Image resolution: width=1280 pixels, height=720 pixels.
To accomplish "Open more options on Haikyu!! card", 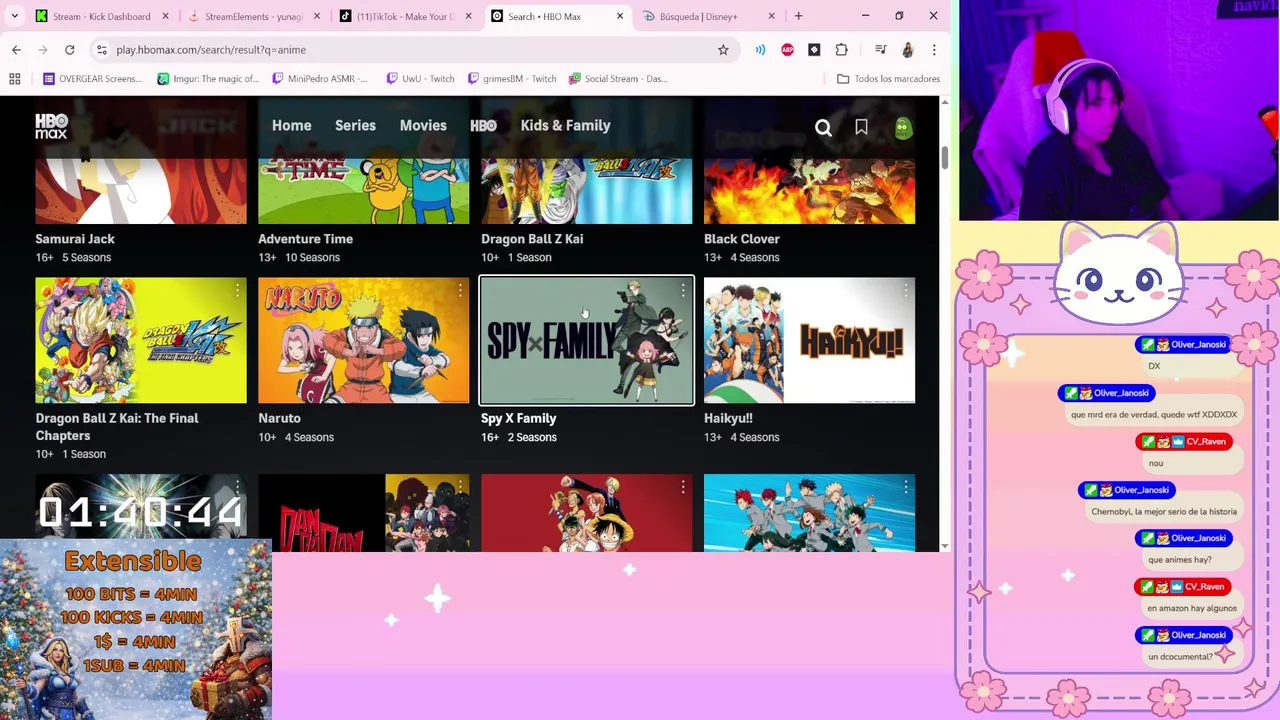I will [x=906, y=290].
